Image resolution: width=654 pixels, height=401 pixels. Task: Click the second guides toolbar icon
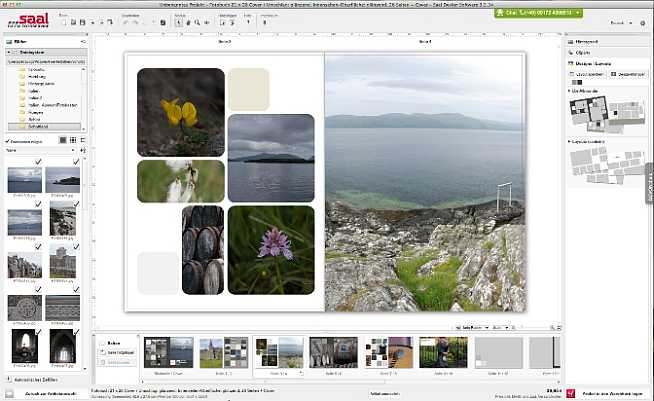point(232,23)
